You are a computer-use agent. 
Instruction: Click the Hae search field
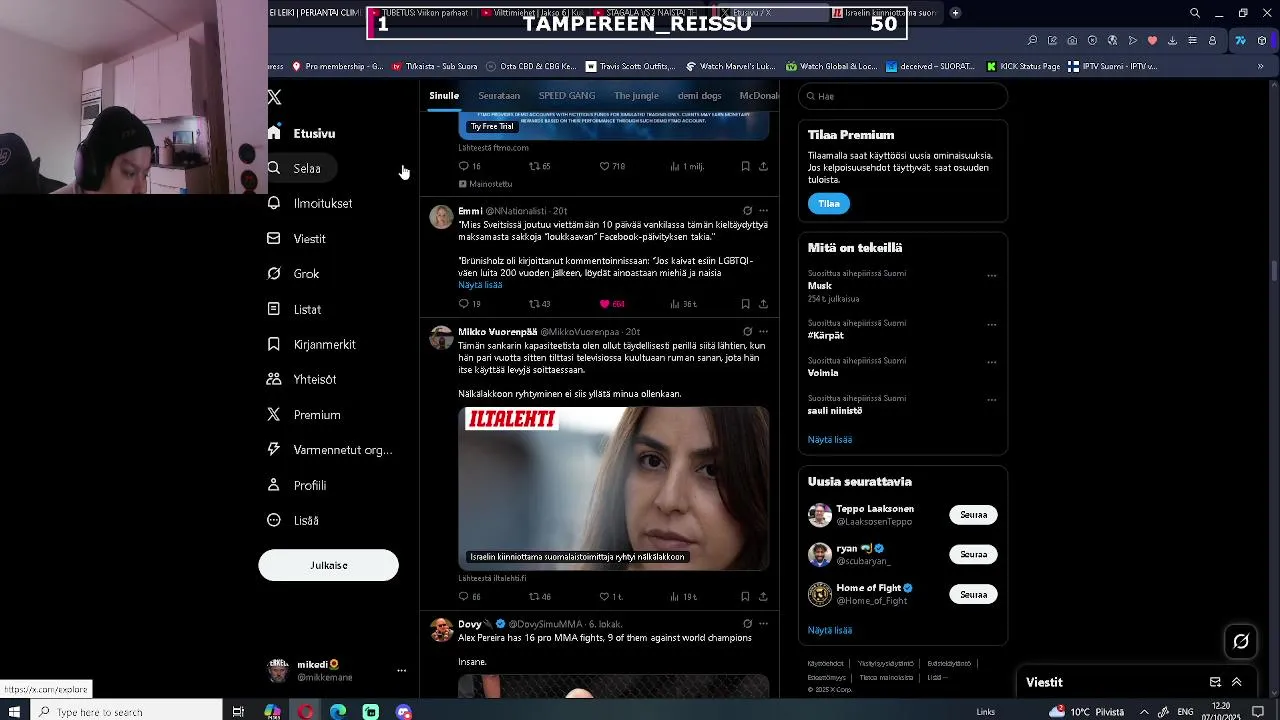click(x=903, y=96)
